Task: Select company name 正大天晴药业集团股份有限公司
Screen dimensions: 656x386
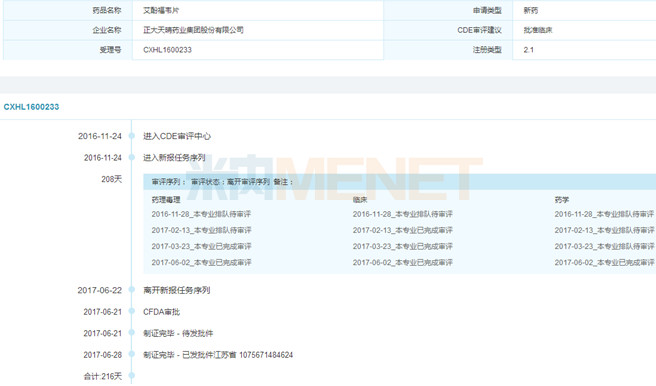Action: (x=193, y=30)
